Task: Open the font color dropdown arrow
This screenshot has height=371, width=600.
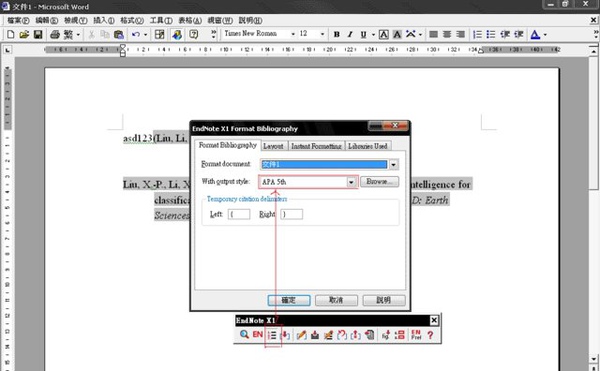Action: 545,34
